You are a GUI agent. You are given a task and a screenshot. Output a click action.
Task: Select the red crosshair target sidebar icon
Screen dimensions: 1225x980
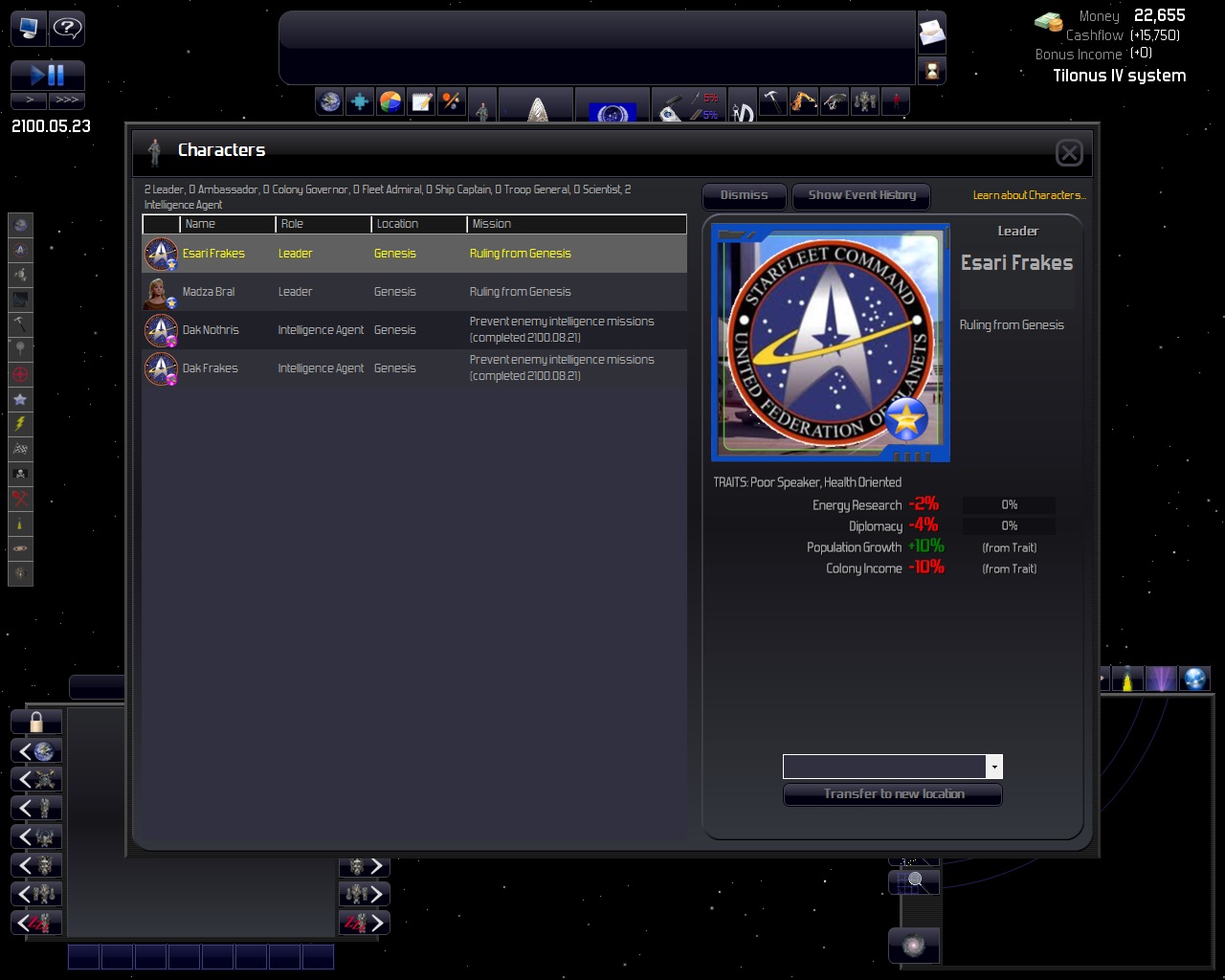coord(20,374)
